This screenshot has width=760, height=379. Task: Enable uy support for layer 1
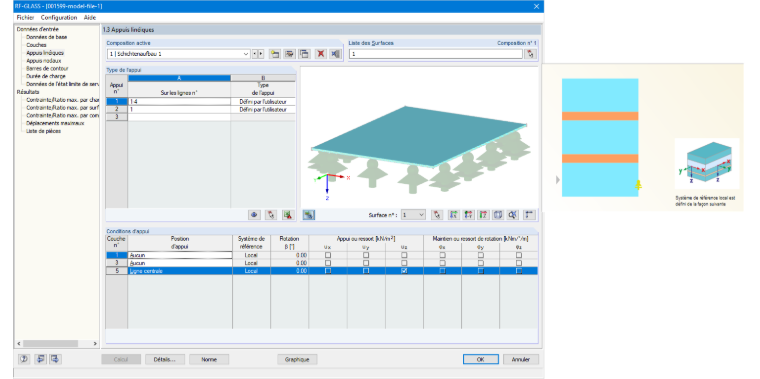366,255
